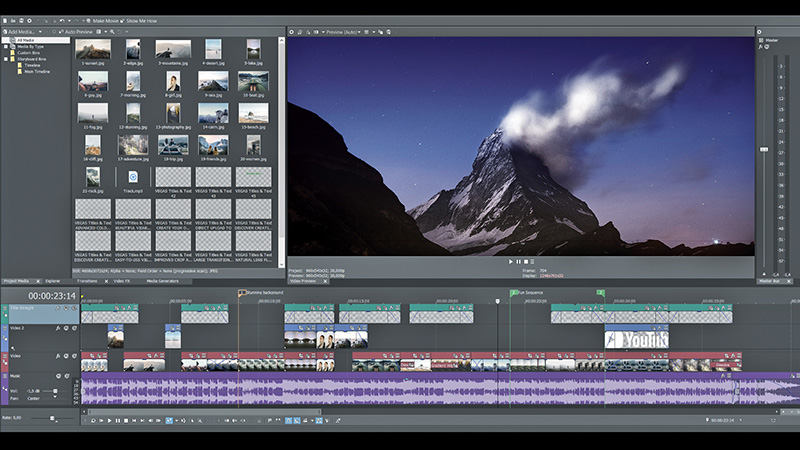Select the 3-mountains.jpg thumbnail
This screenshot has height=450, width=800.
[x=173, y=51]
